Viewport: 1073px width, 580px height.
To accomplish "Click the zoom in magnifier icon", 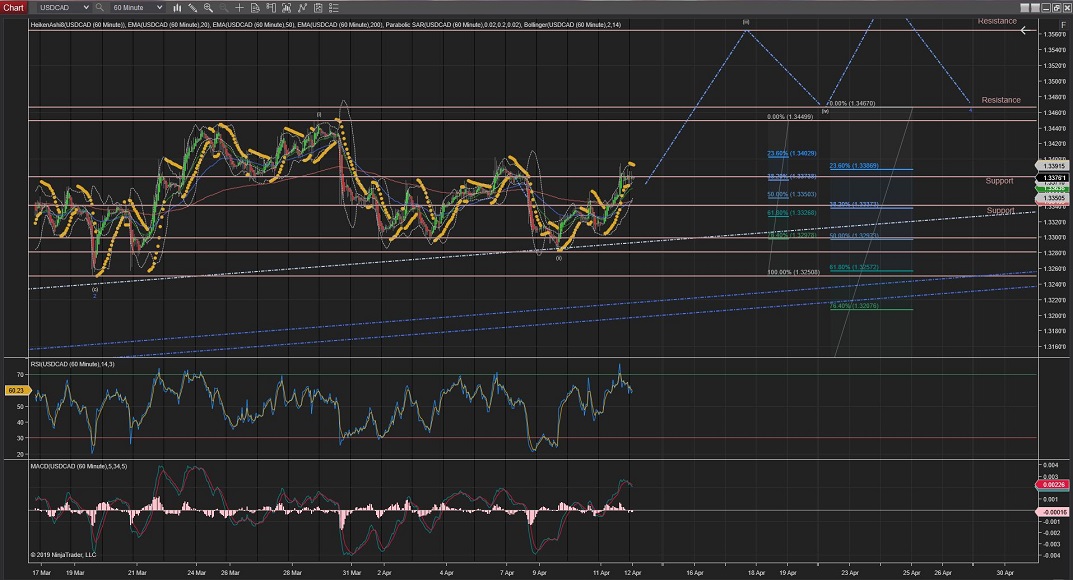I will pos(208,8).
